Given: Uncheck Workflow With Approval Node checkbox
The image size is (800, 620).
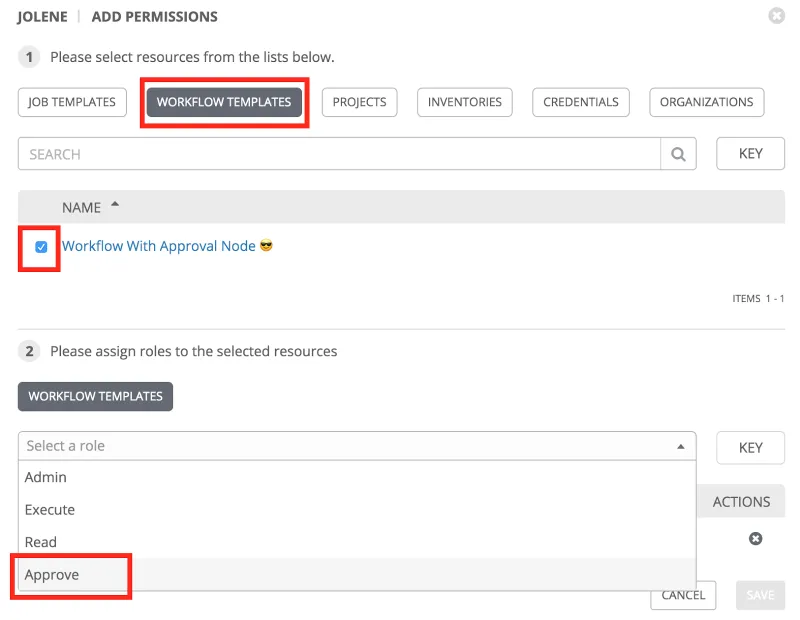Looking at the screenshot, I should point(41,247).
